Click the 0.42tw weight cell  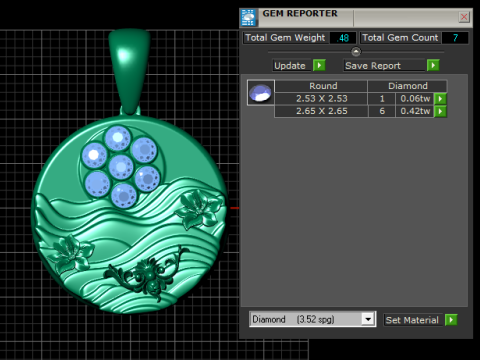coord(415,111)
